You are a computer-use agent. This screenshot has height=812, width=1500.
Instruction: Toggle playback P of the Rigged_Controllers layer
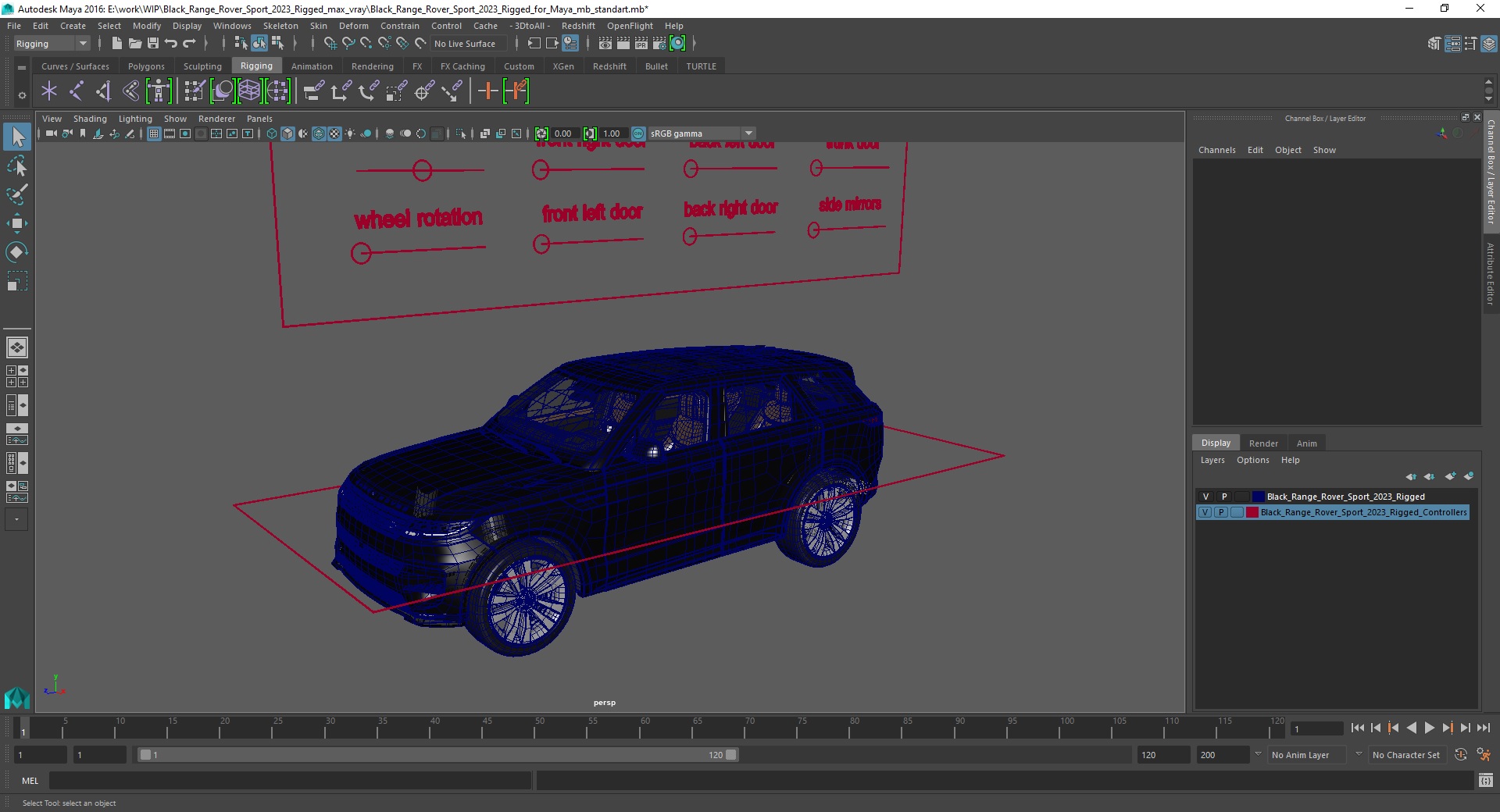tap(1221, 512)
